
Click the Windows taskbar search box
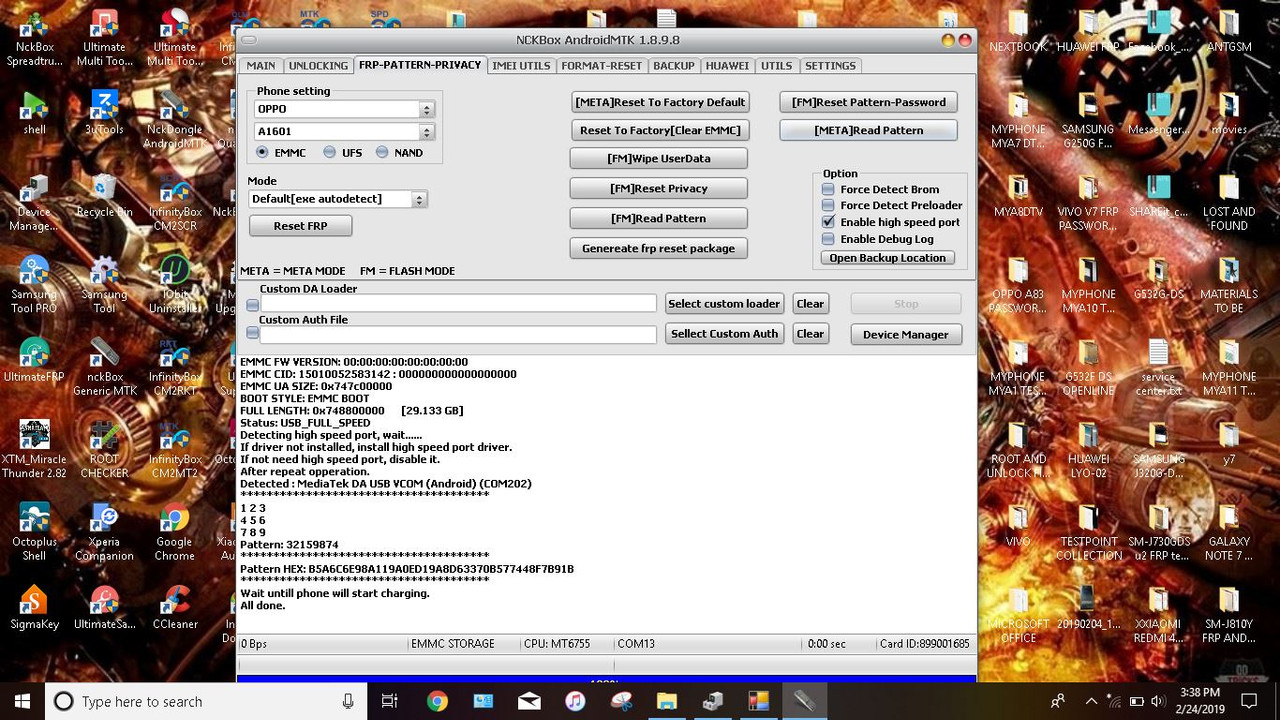point(204,701)
